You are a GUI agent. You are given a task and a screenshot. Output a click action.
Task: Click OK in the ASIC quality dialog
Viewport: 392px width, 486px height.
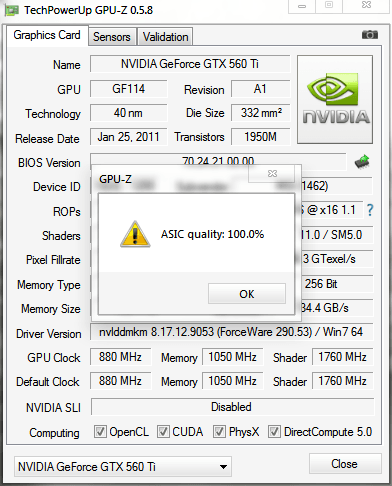pos(247,294)
